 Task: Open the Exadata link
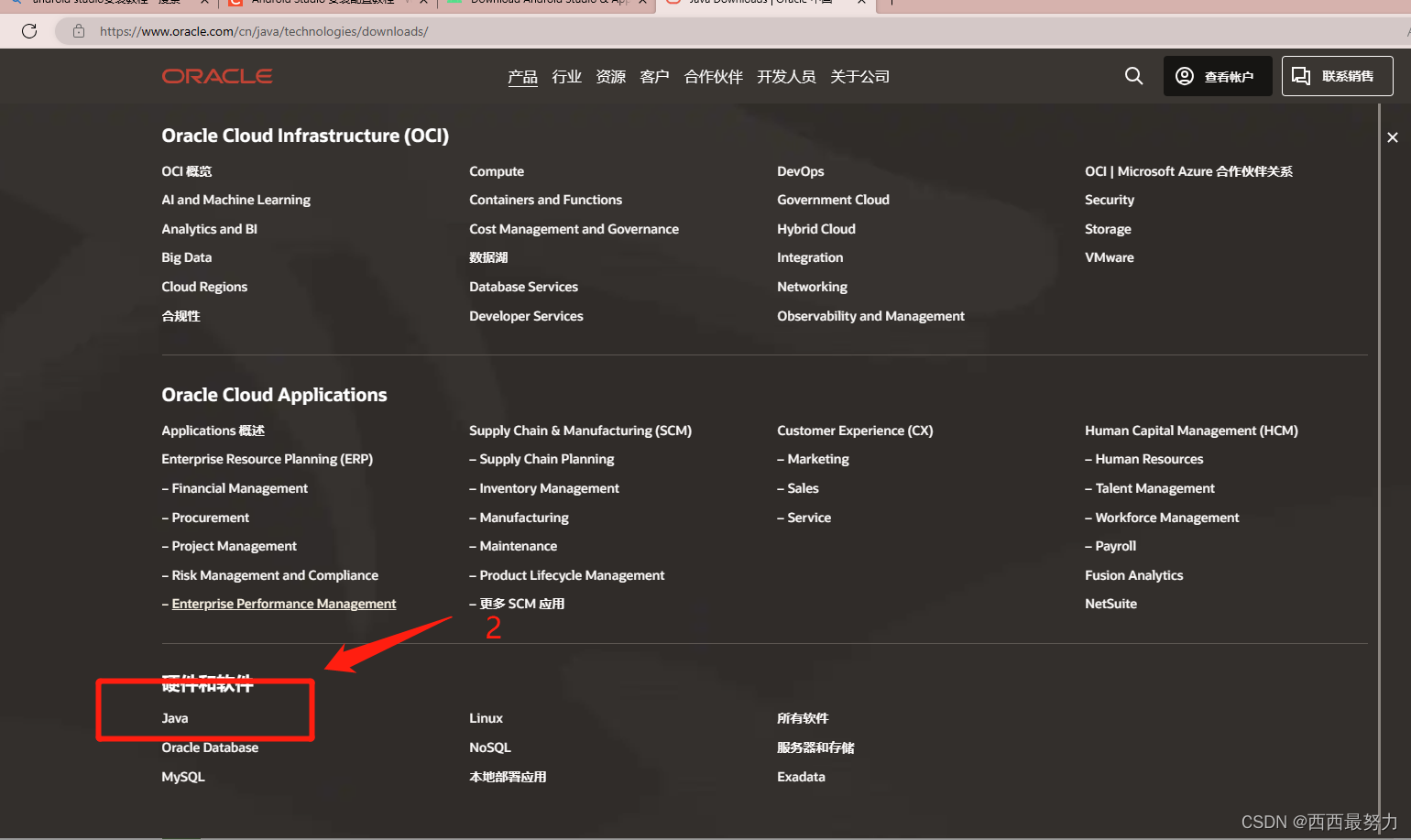click(801, 777)
